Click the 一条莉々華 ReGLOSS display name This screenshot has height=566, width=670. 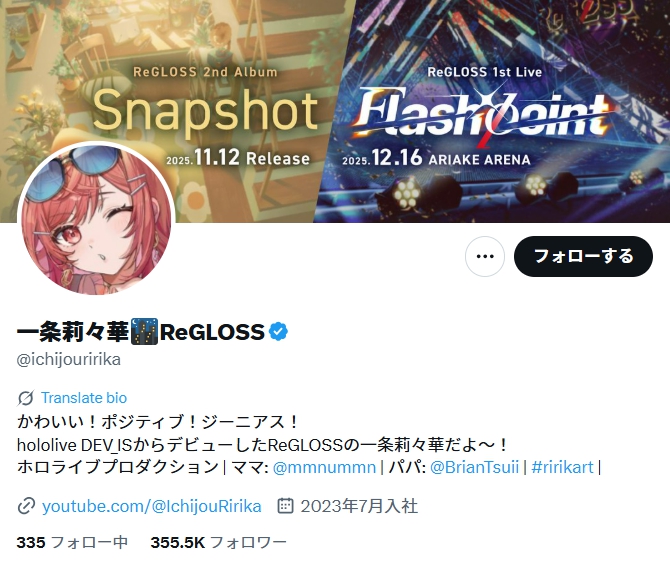click(141, 332)
